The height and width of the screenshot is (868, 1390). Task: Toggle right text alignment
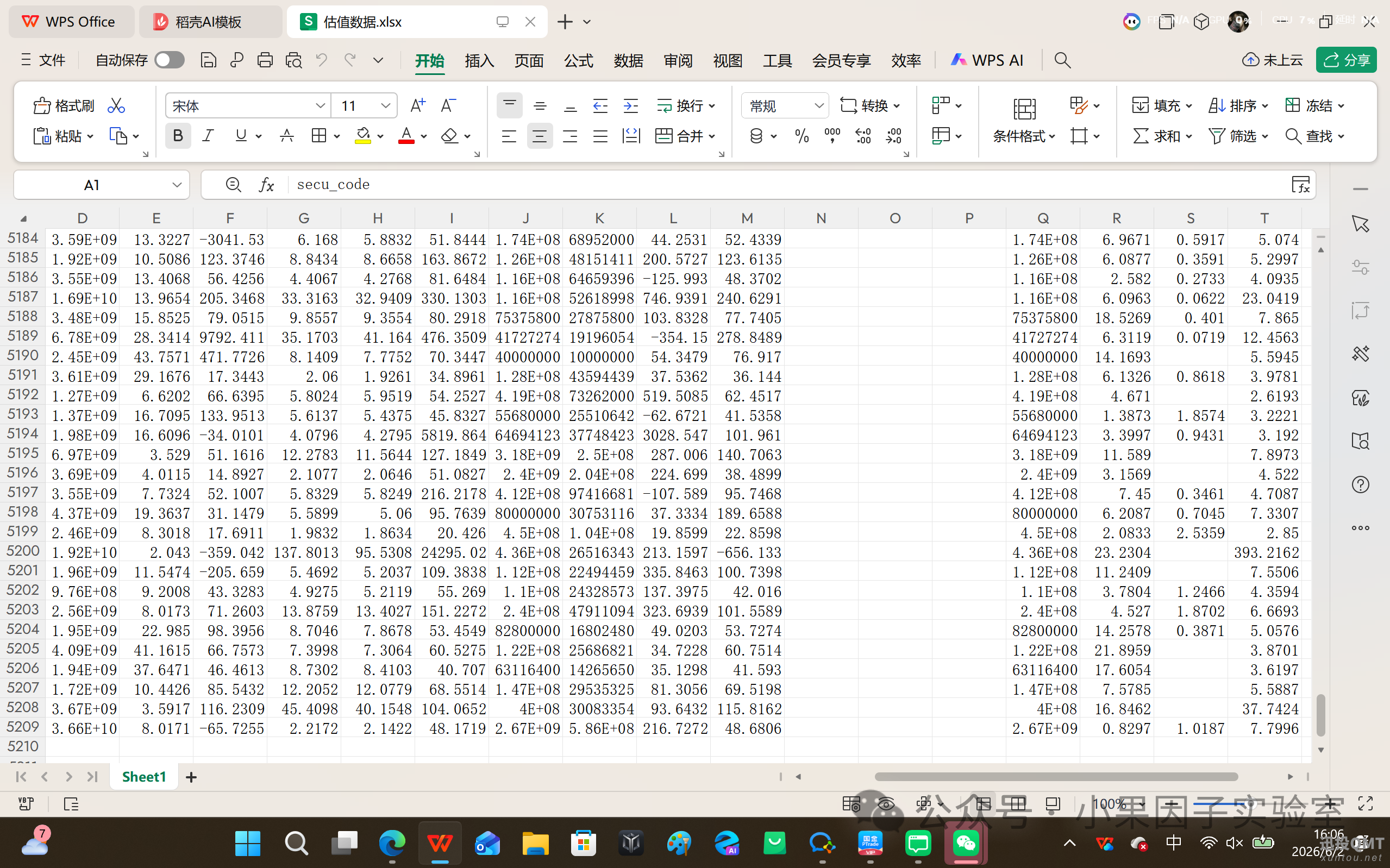pos(569,136)
